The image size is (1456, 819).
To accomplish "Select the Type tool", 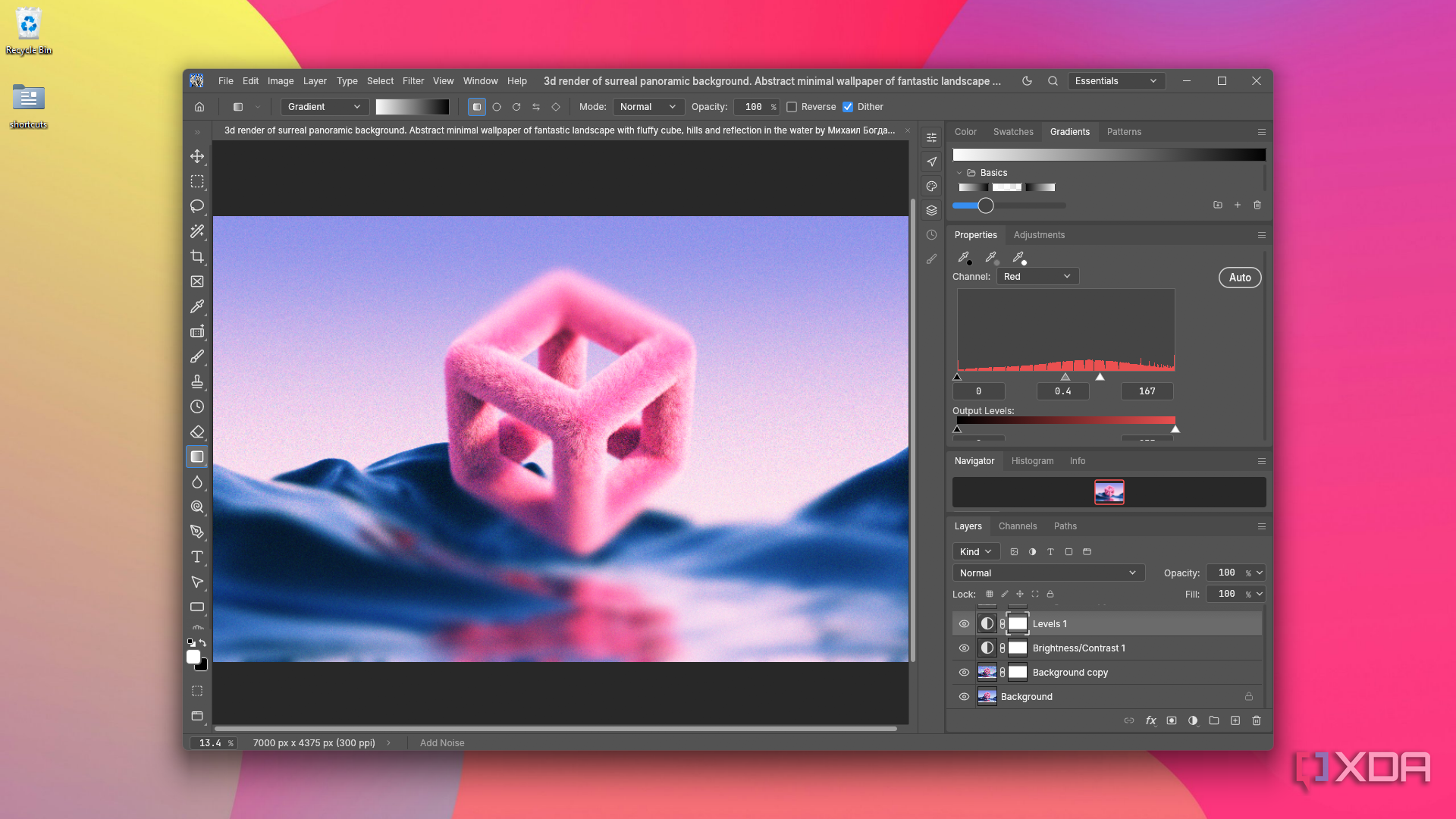I will point(197,557).
